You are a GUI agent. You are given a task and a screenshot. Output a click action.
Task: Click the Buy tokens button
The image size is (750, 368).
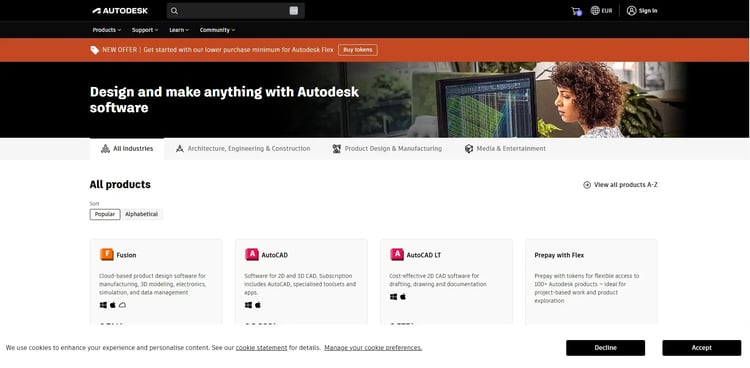click(358, 50)
